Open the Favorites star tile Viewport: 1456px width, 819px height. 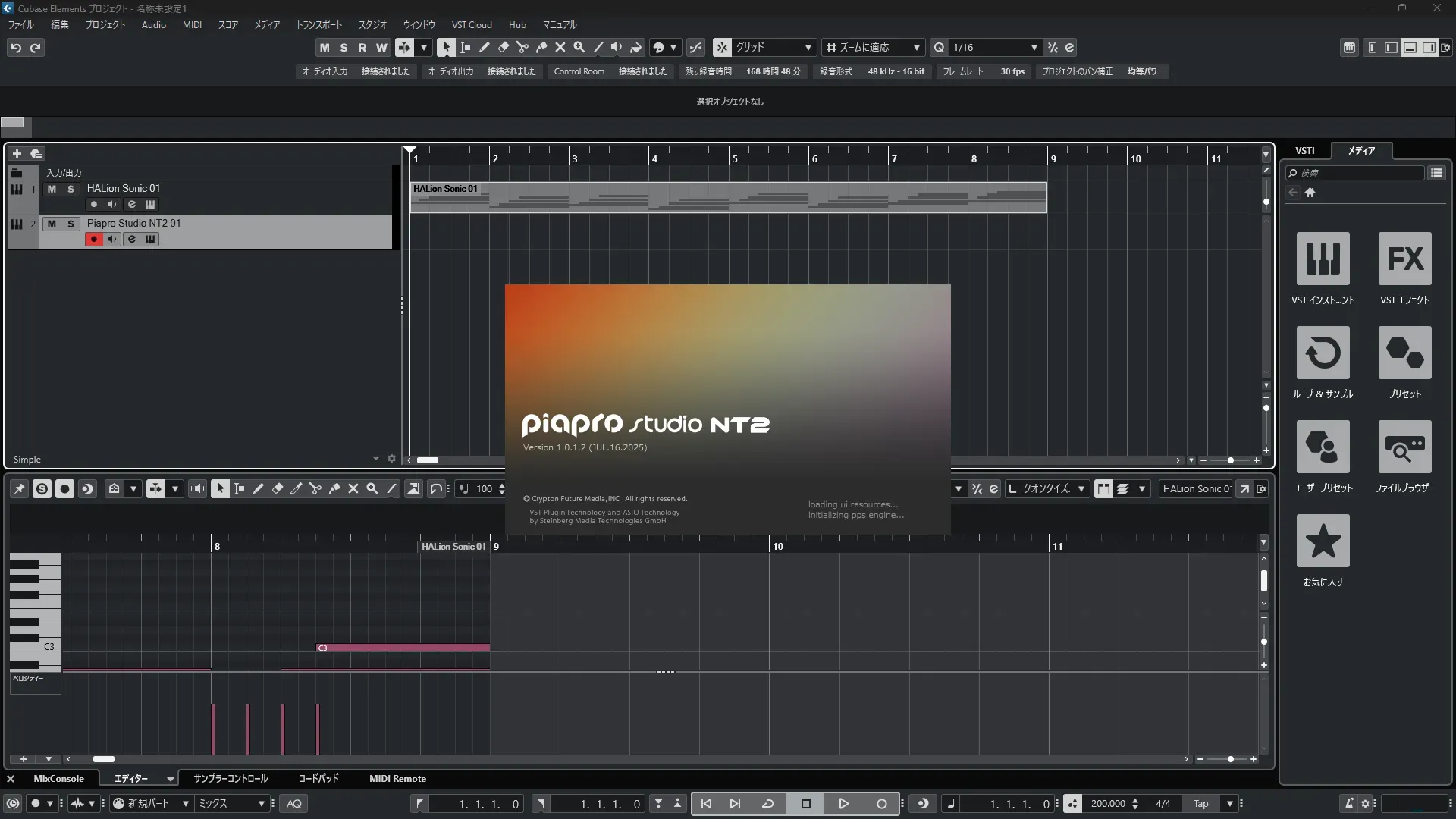click(1323, 541)
